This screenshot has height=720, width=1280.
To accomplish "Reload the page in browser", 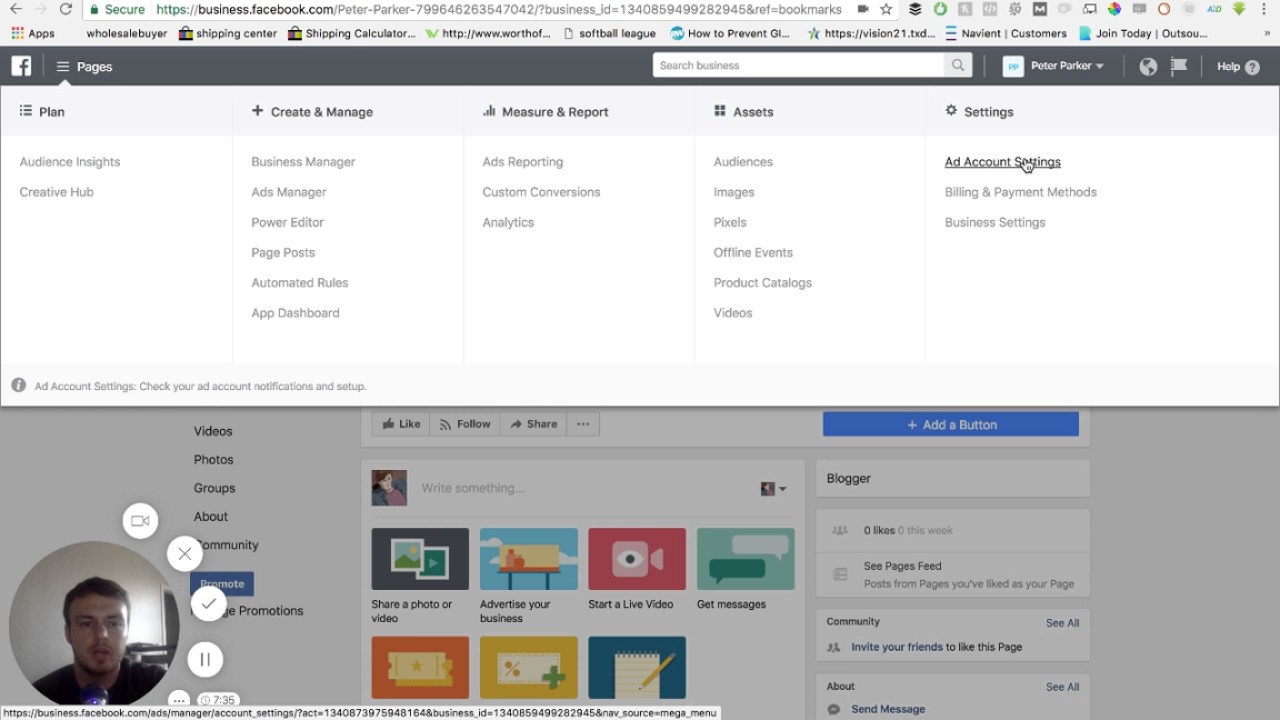I will coord(66,9).
